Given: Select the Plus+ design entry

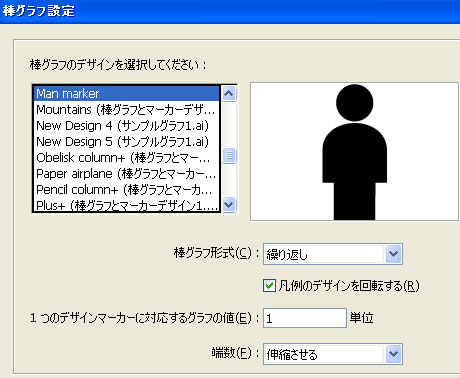Looking at the screenshot, I should (x=127, y=205).
